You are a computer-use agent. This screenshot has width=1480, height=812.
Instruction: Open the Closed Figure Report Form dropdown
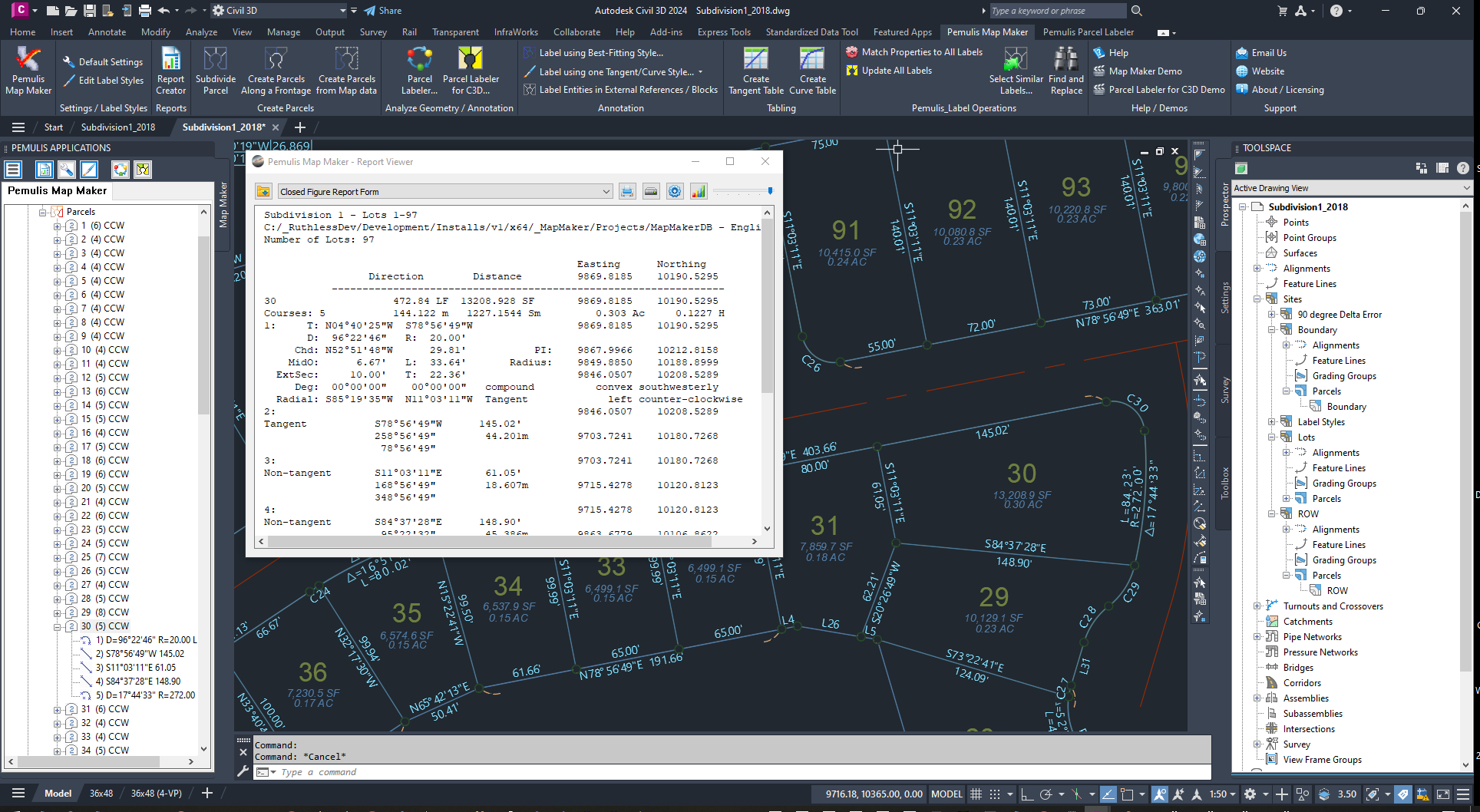point(606,192)
